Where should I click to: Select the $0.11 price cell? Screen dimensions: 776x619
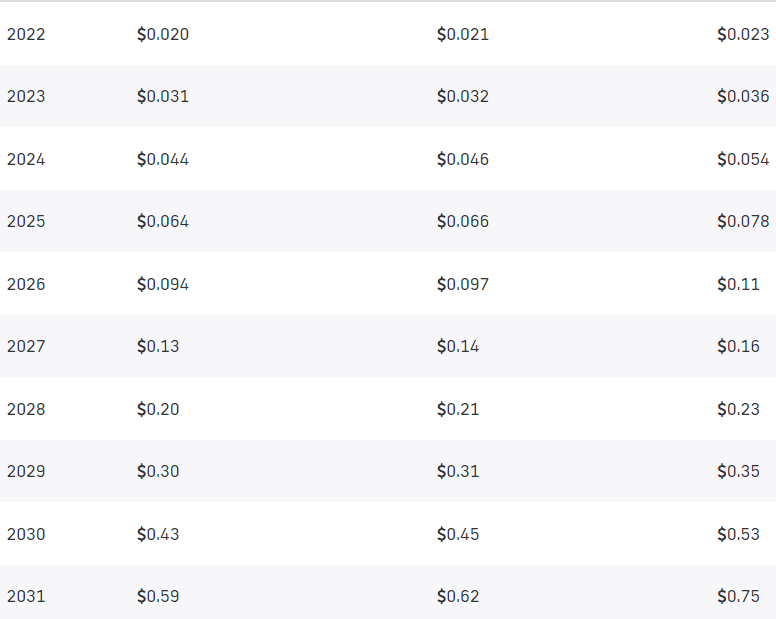coord(738,284)
